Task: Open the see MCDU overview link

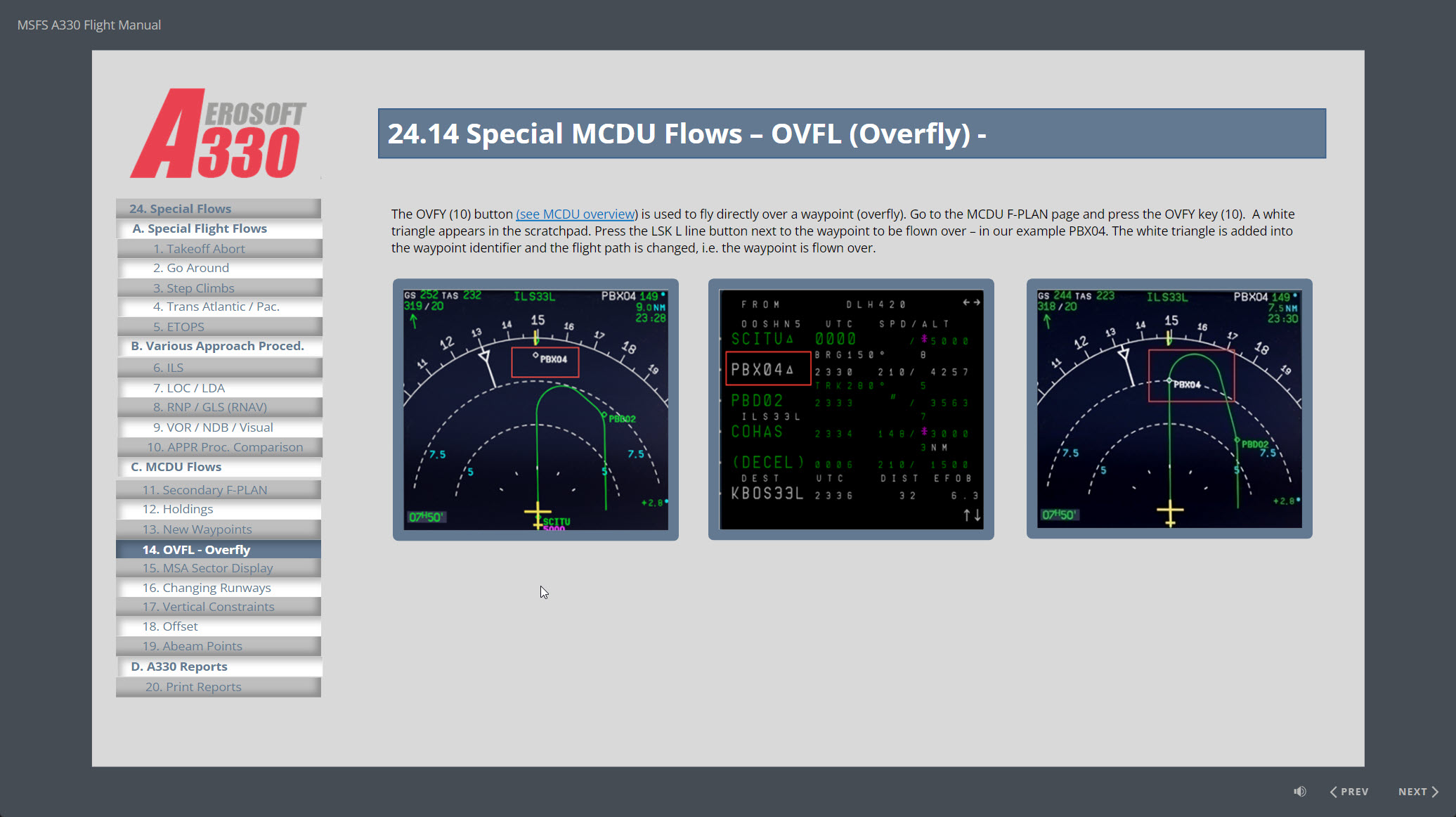Action: pyautogui.click(x=576, y=214)
